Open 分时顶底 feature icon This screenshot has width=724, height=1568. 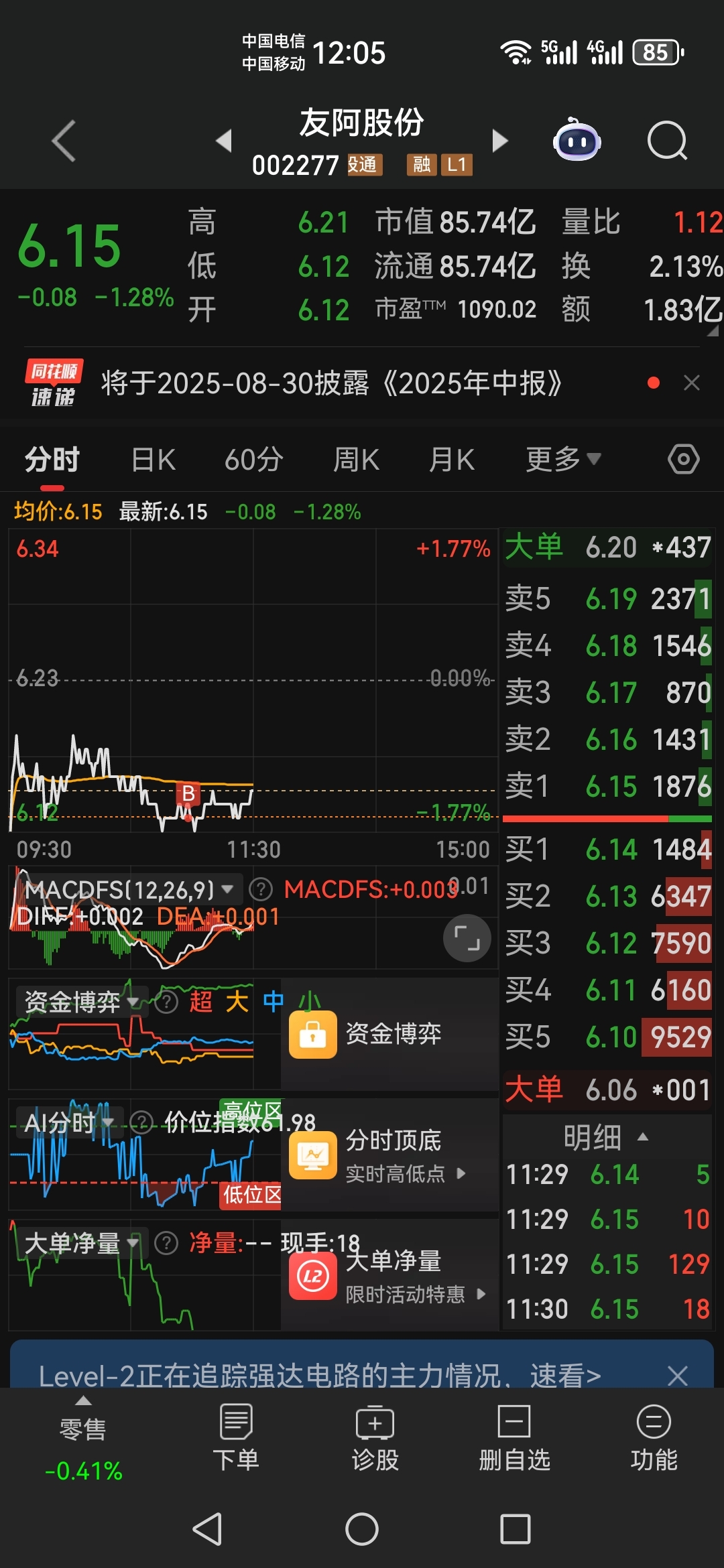(x=312, y=1155)
